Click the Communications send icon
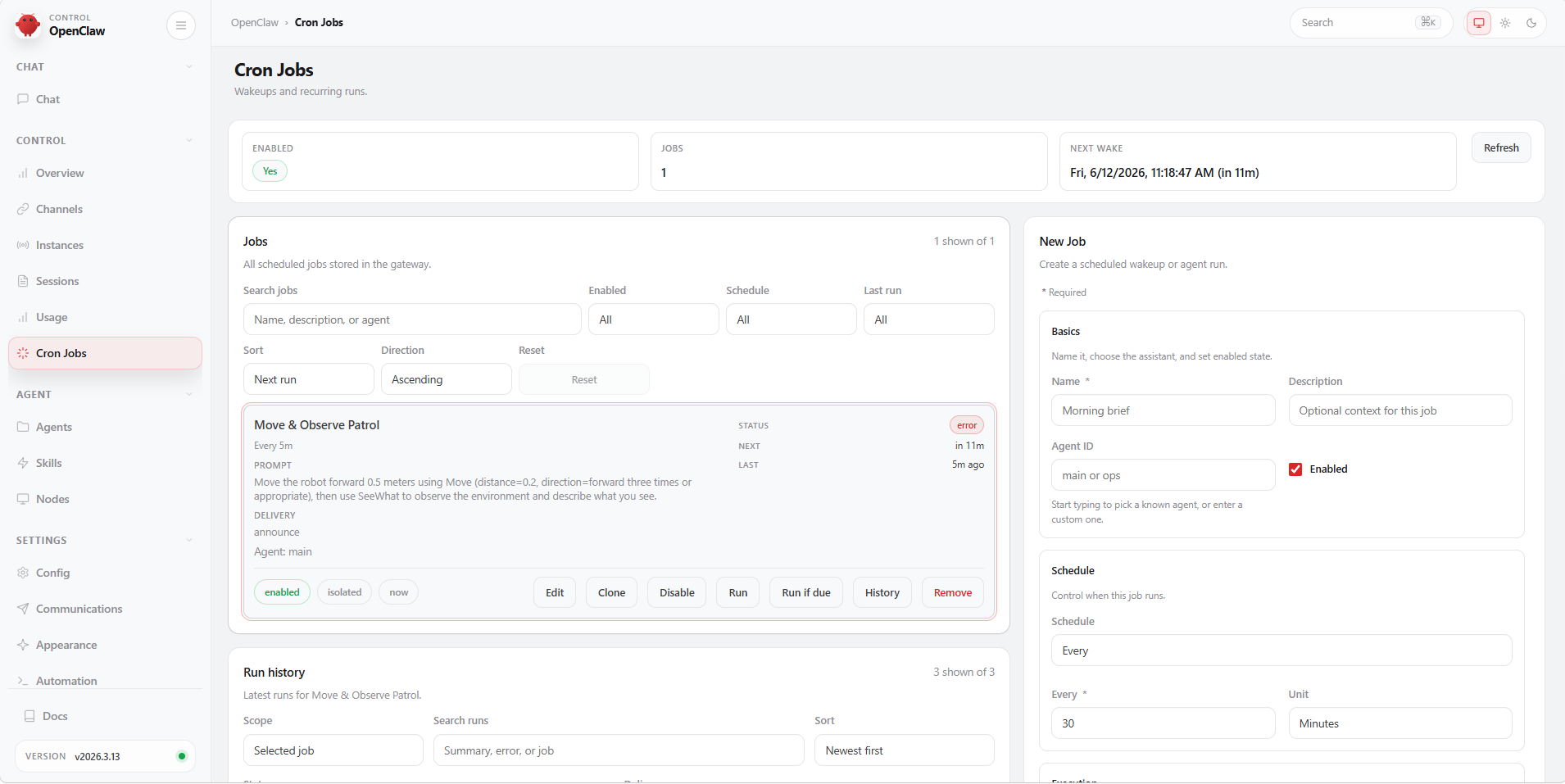The image size is (1565, 784). coord(23,609)
